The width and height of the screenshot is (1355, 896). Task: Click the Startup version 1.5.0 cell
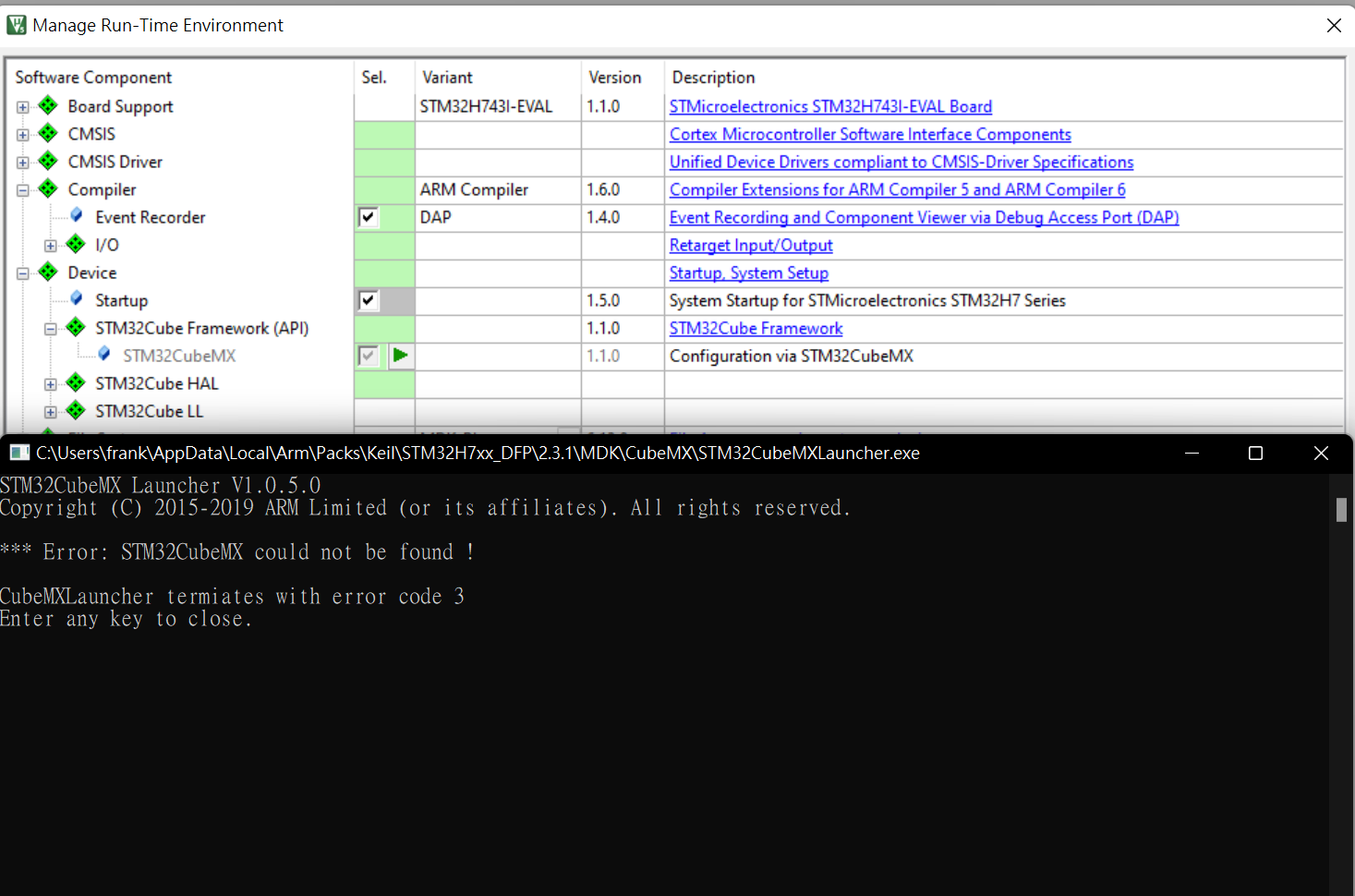623,300
